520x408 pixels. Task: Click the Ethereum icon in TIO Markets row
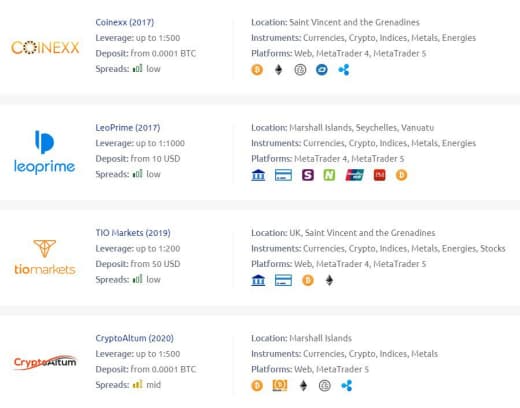pos(329,280)
